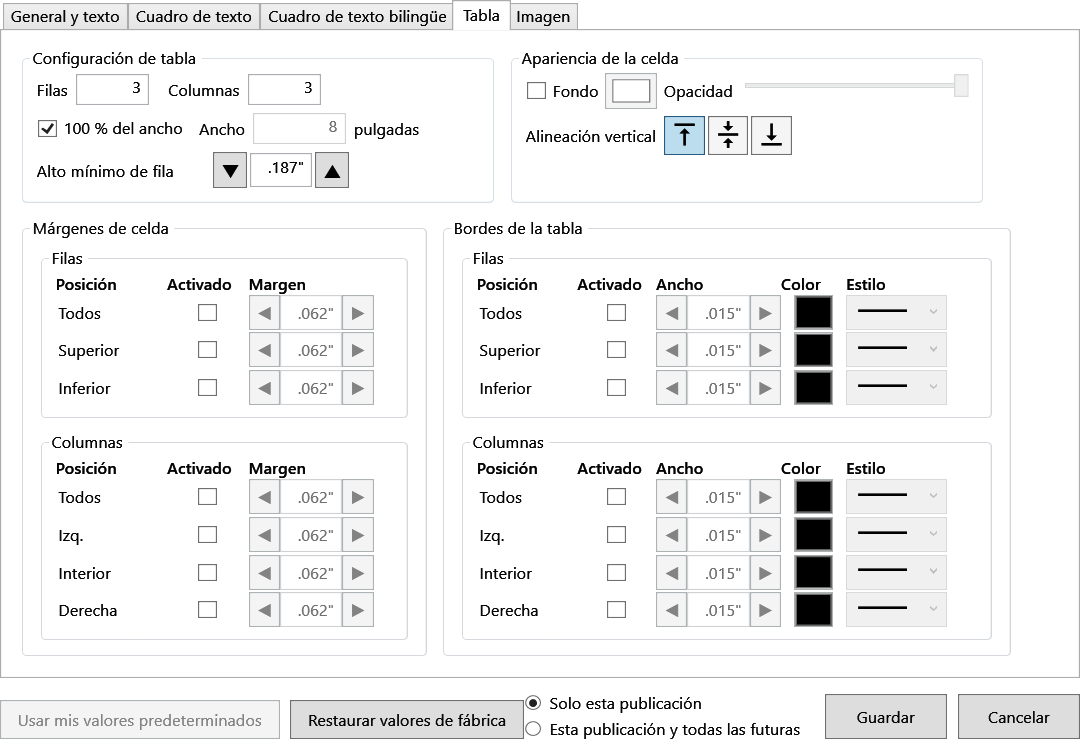The image size is (1080, 740).
Task: Select the Tabla tab
Action: click(481, 15)
